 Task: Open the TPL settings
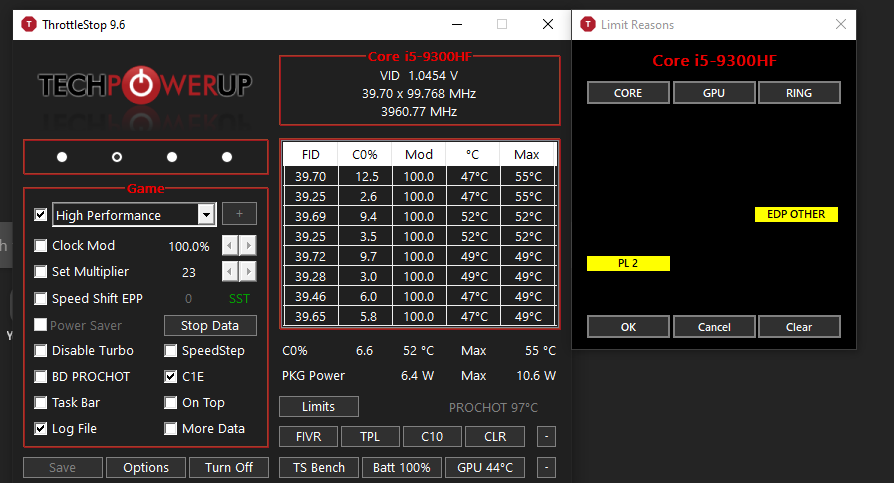tap(370, 437)
